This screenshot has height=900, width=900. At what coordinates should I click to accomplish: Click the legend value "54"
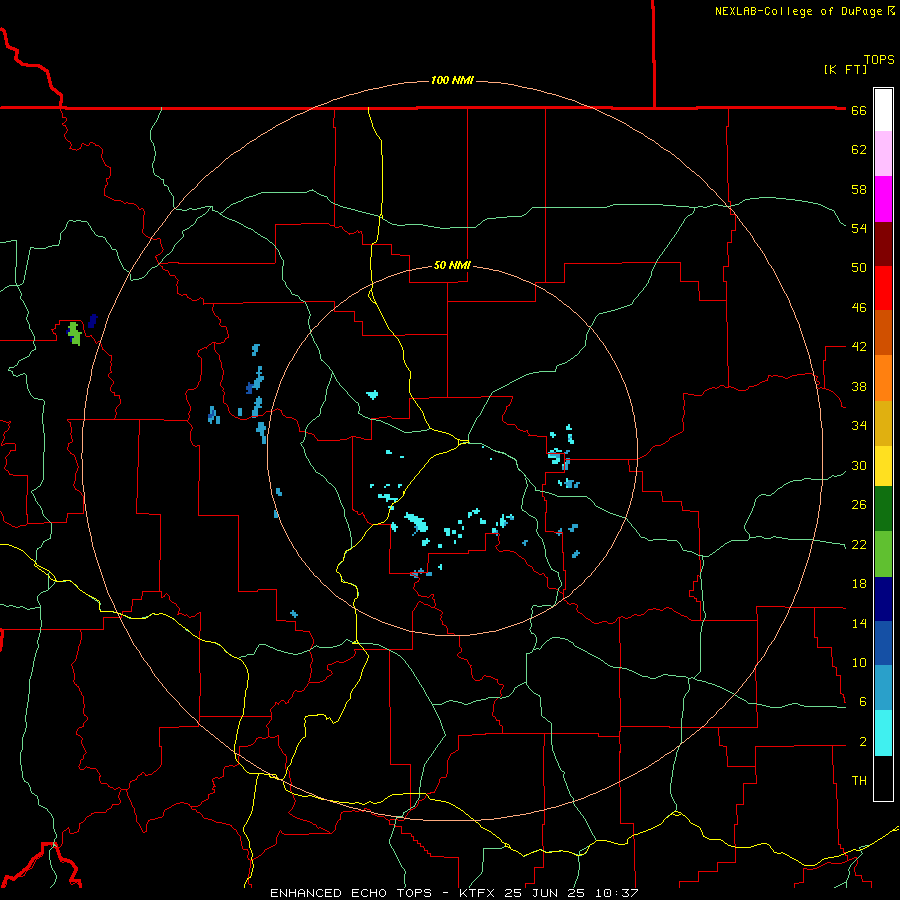pyautogui.click(x=859, y=228)
